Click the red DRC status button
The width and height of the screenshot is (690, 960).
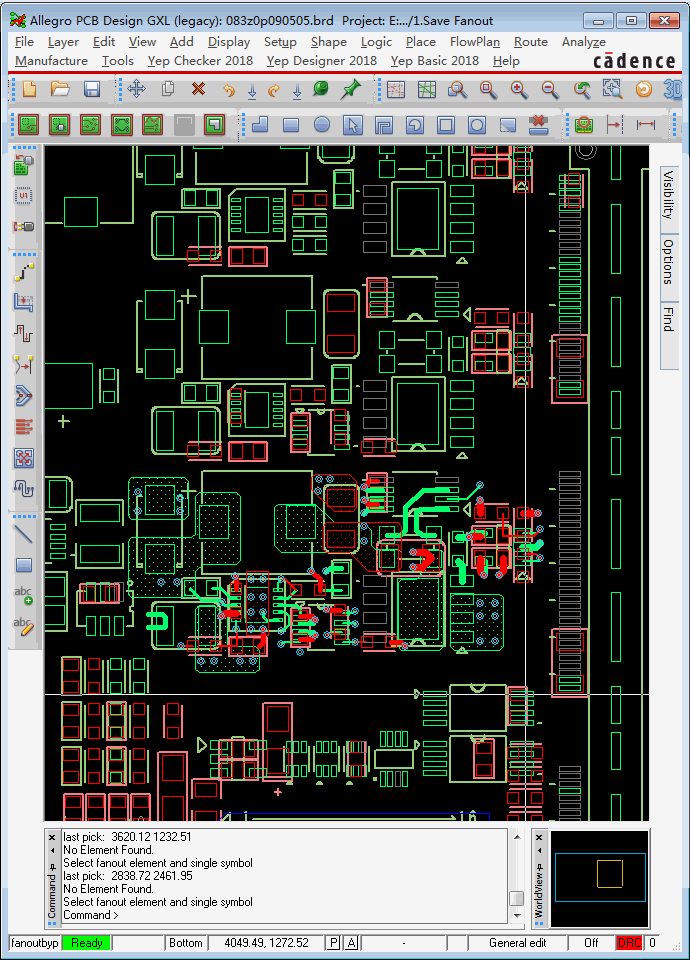629,943
